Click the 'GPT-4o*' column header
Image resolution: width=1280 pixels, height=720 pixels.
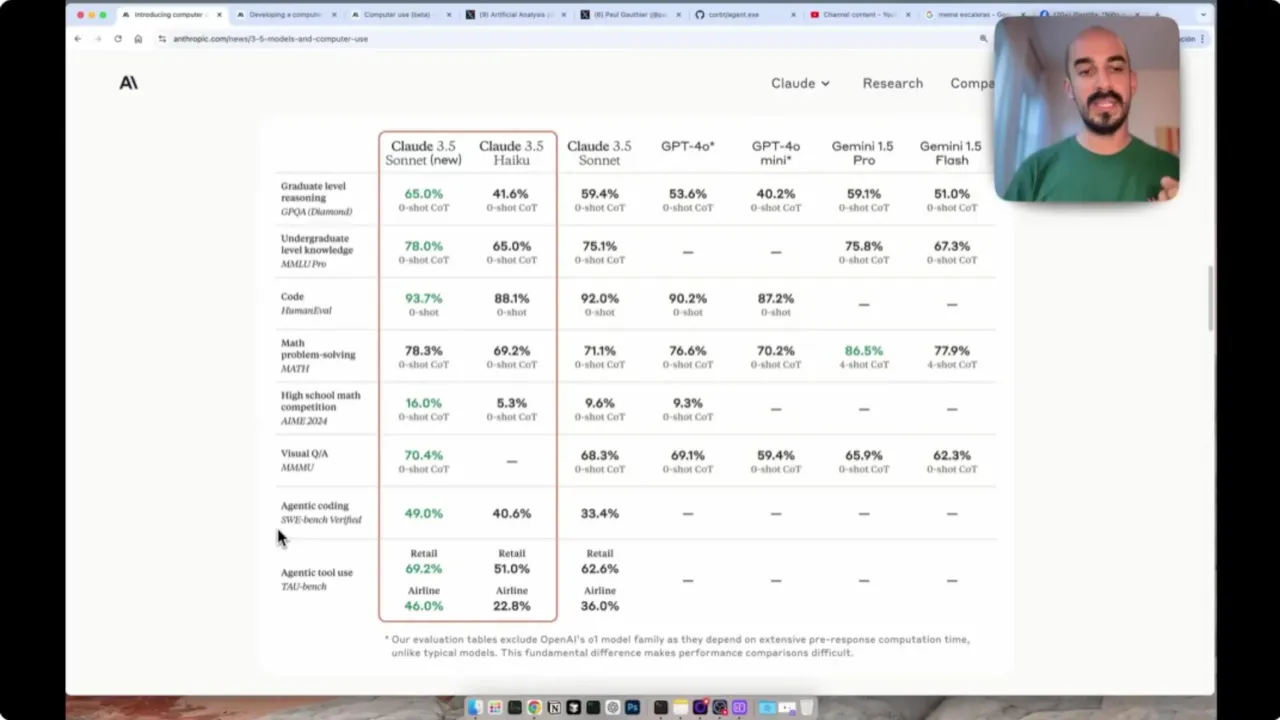(x=687, y=146)
